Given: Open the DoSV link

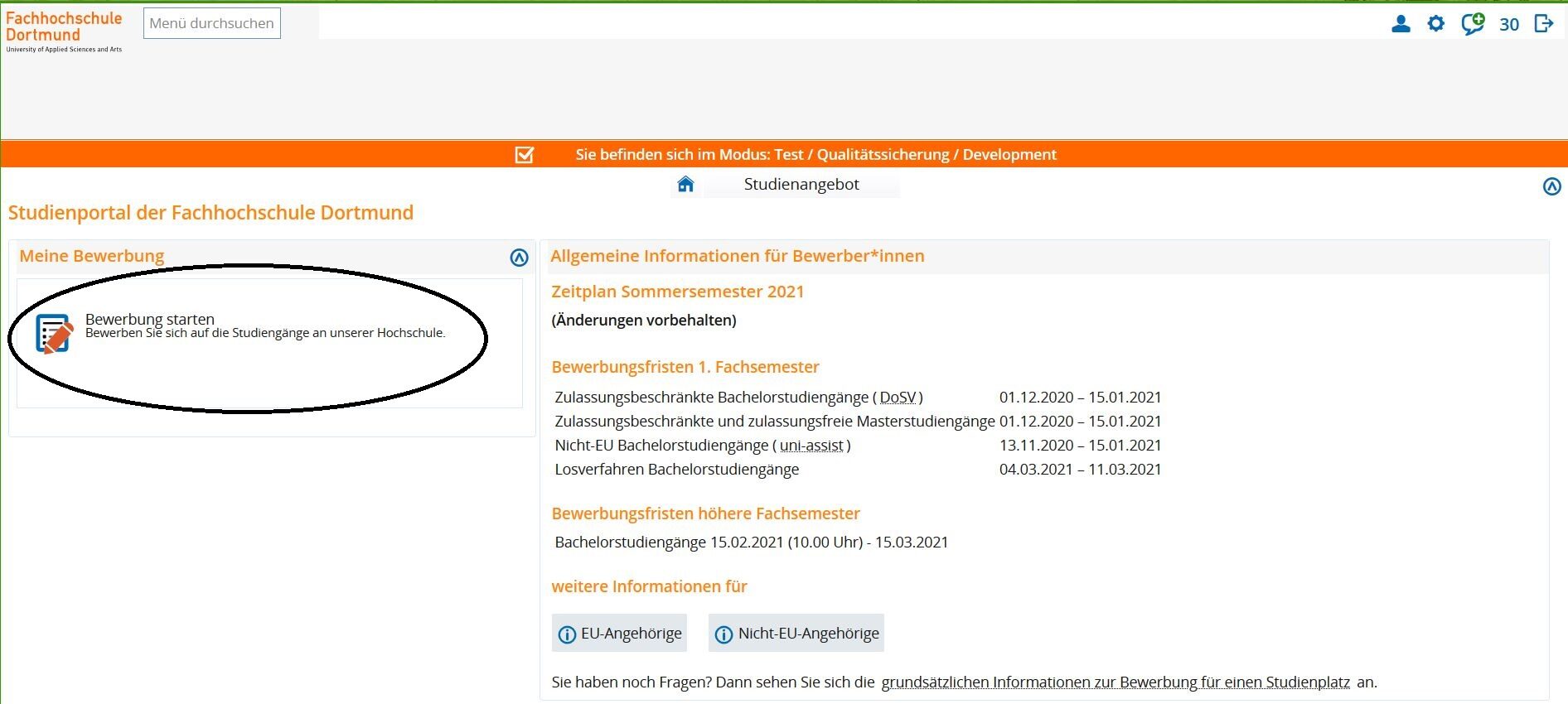Looking at the screenshot, I should coord(898,398).
